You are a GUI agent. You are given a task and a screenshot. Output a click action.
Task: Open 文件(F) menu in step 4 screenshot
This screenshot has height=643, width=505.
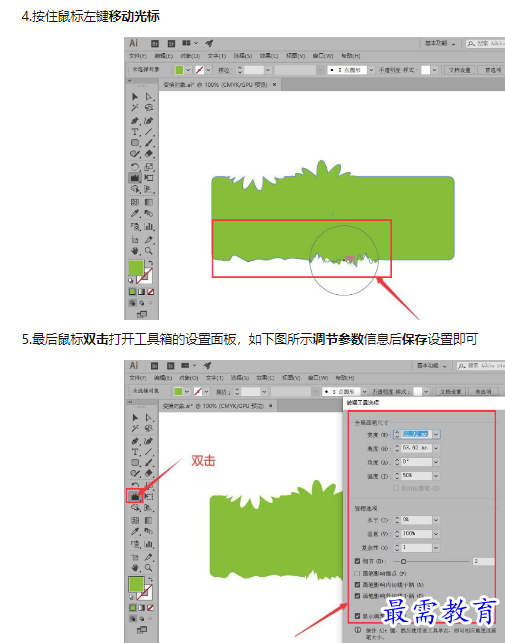point(137,55)
